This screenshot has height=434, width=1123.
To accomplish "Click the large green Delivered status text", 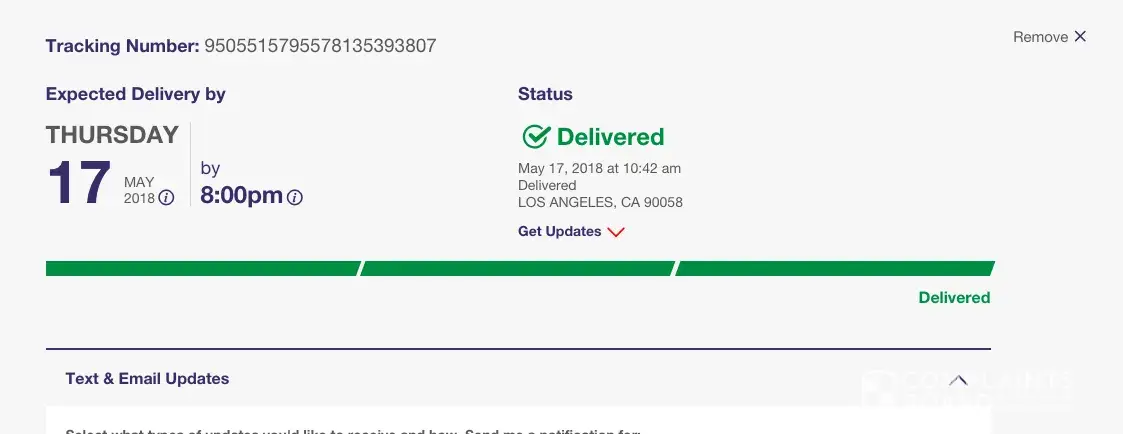I will click(x=610, y=137).
